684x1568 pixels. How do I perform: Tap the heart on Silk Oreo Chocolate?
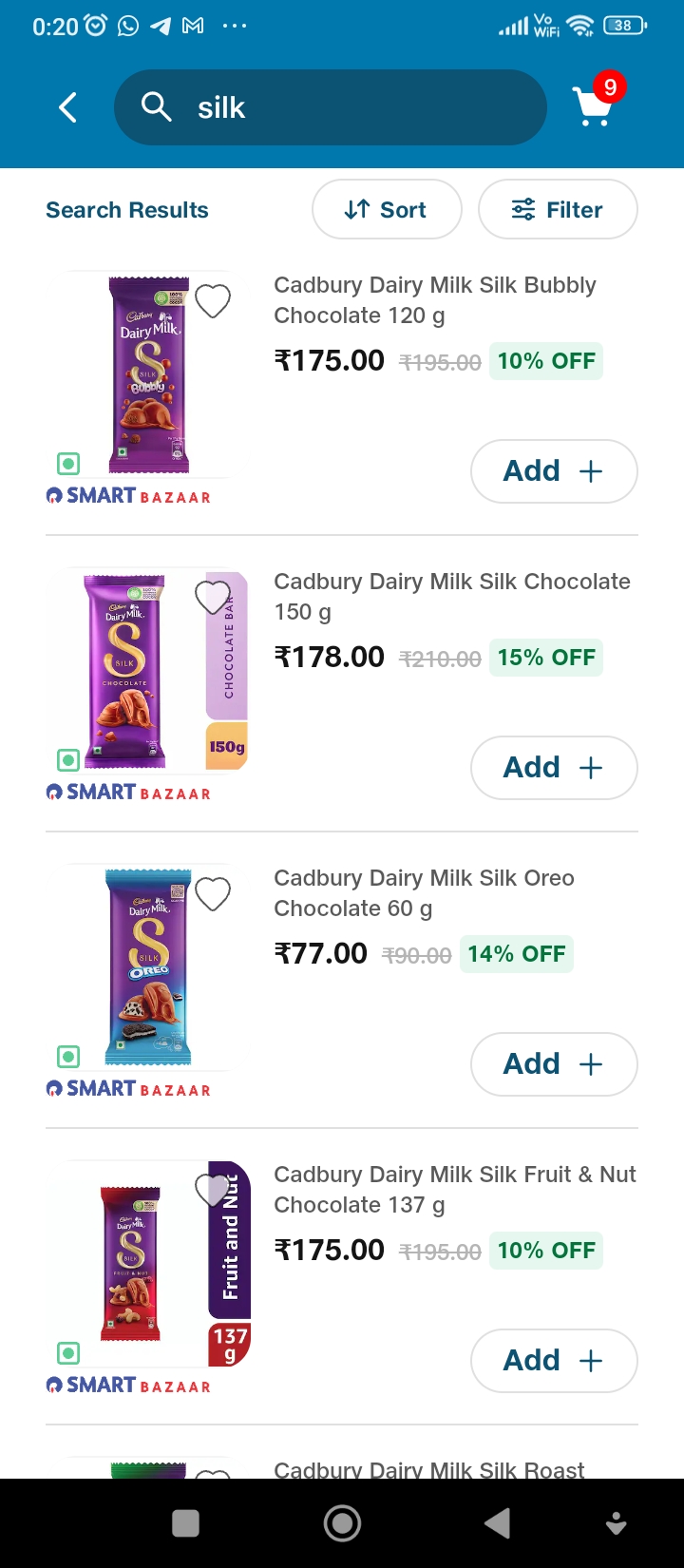pyautogui.click(x=212, y=893)
